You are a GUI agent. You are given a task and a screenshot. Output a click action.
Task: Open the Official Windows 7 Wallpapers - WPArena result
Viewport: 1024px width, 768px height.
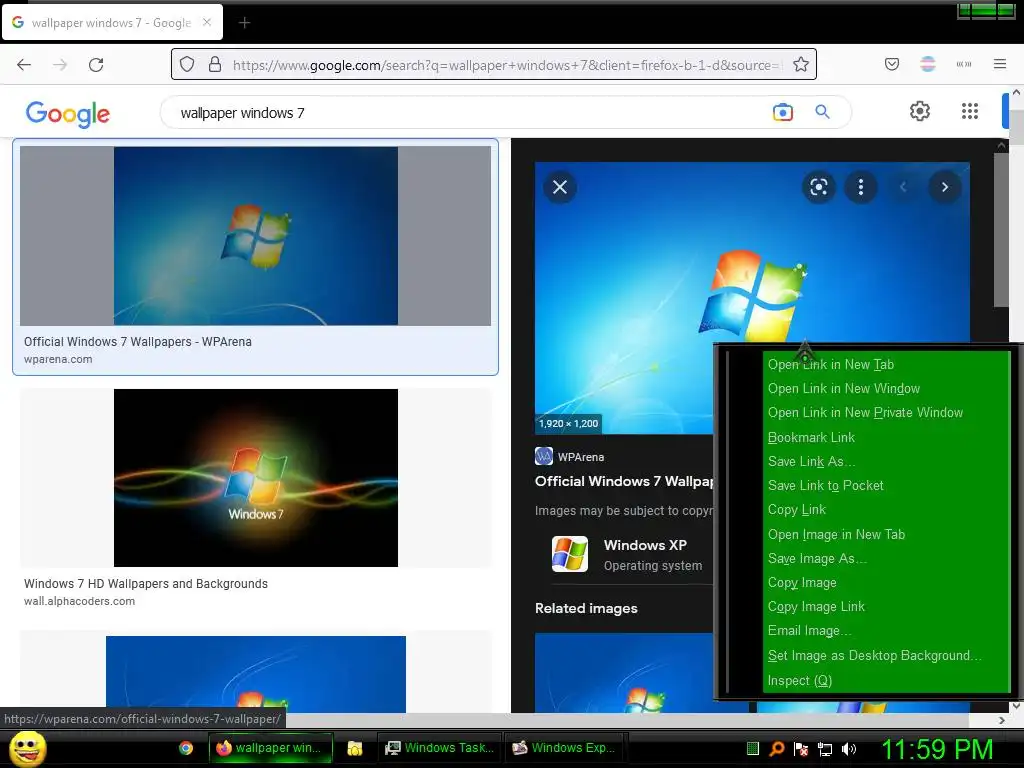pyautogui.click(x=138, y=342)
